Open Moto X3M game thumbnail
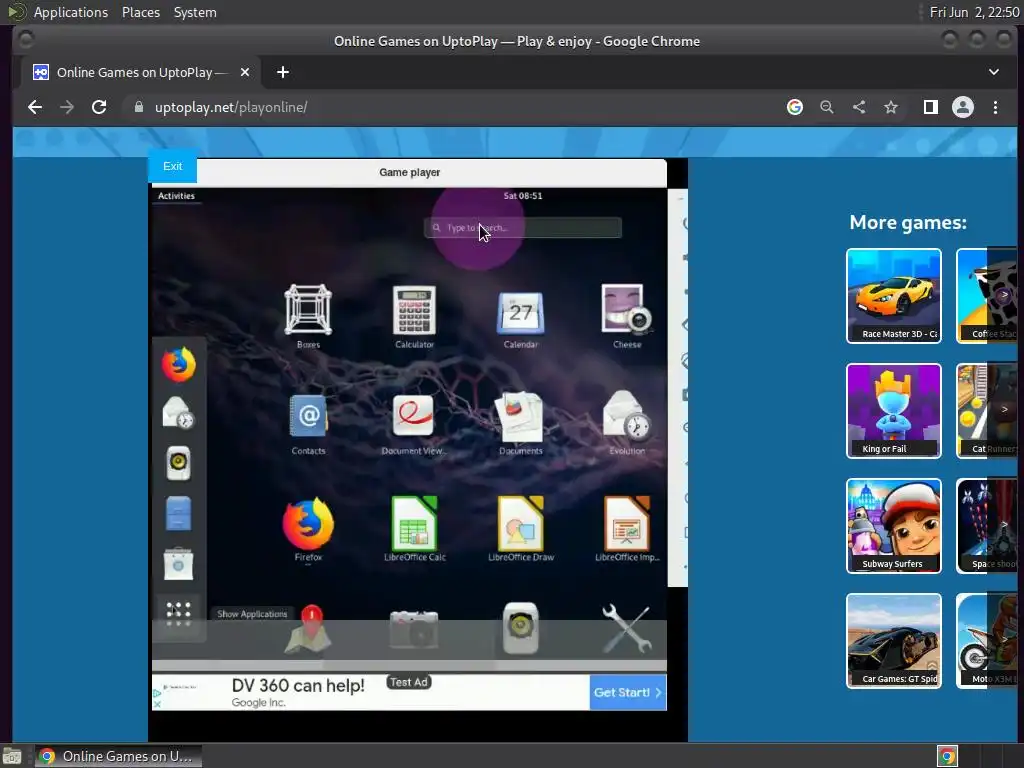 (987, 641)
